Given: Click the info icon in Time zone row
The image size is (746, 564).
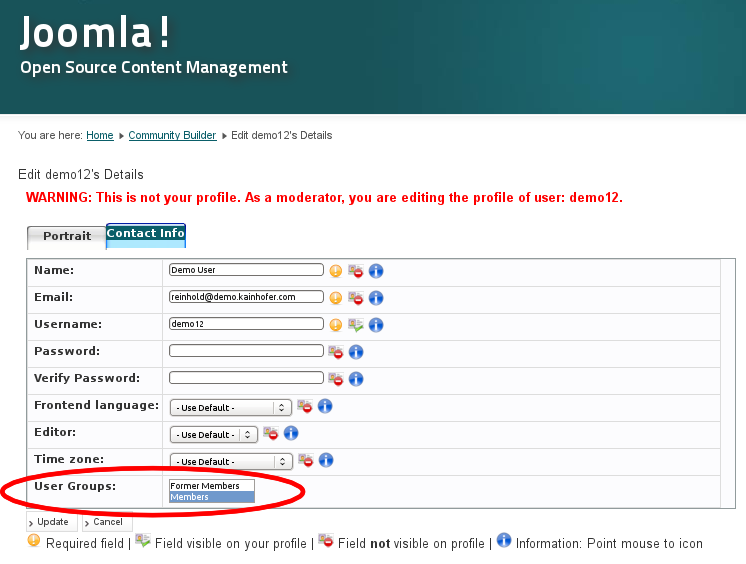Looking at the screenshot, I should pyautogui.click(x=325, y=461).
